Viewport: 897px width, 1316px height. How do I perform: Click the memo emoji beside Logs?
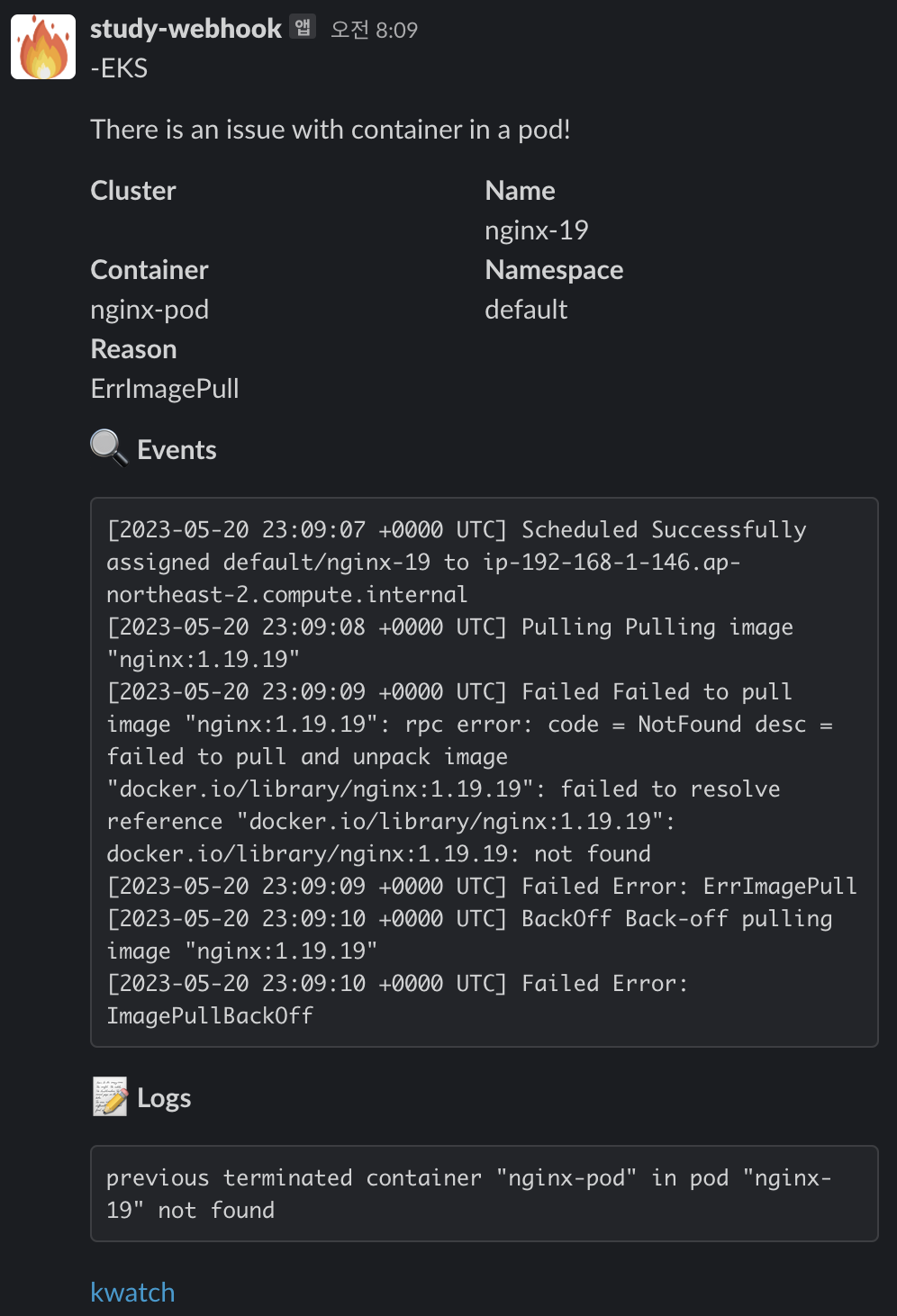click(110, 1097)
